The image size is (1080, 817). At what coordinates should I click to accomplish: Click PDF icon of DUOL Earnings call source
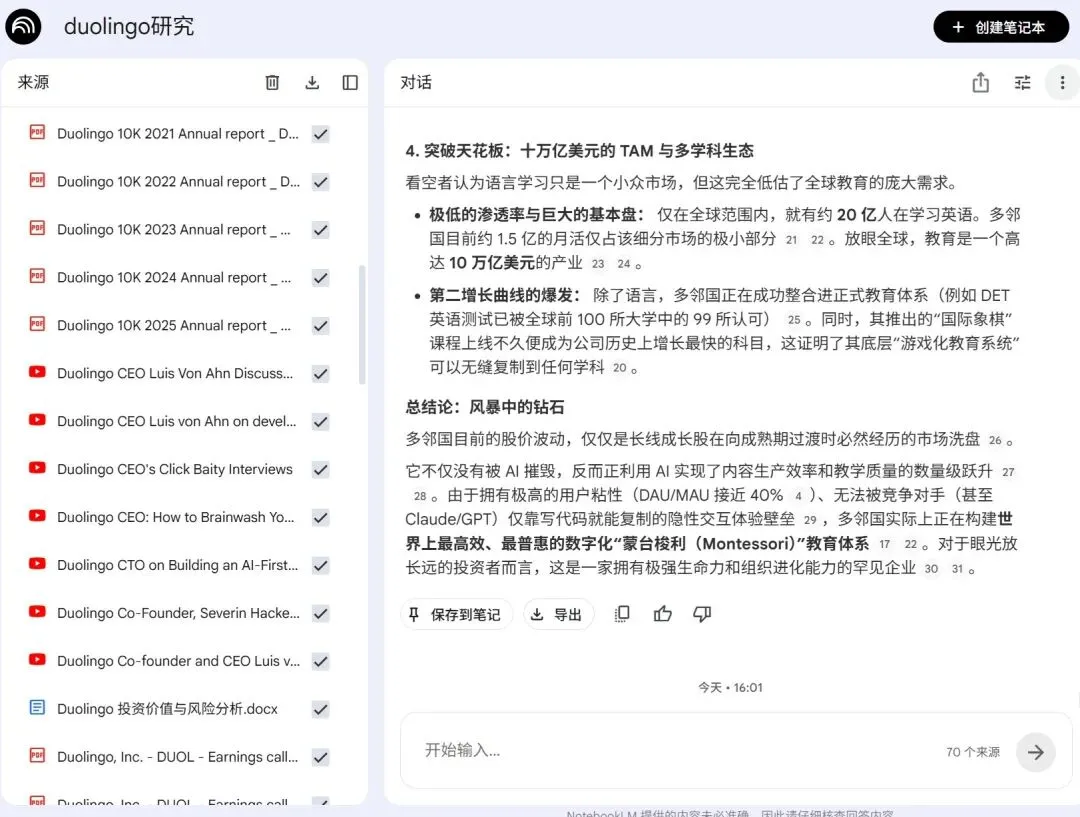(37, 755)
